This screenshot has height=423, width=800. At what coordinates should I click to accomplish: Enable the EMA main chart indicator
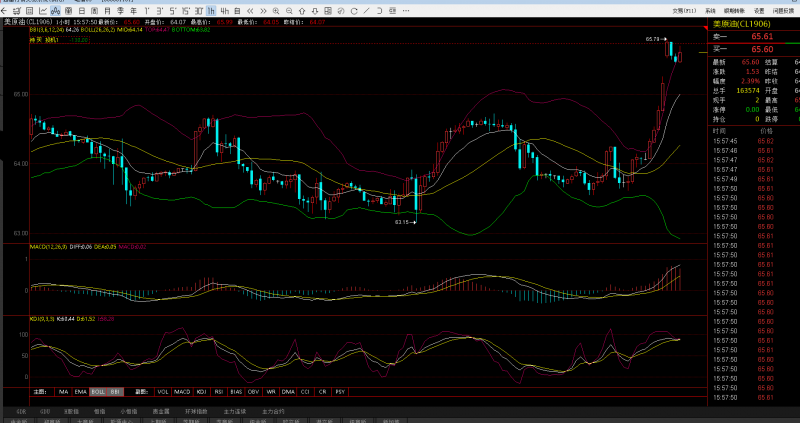coord(80,392)
